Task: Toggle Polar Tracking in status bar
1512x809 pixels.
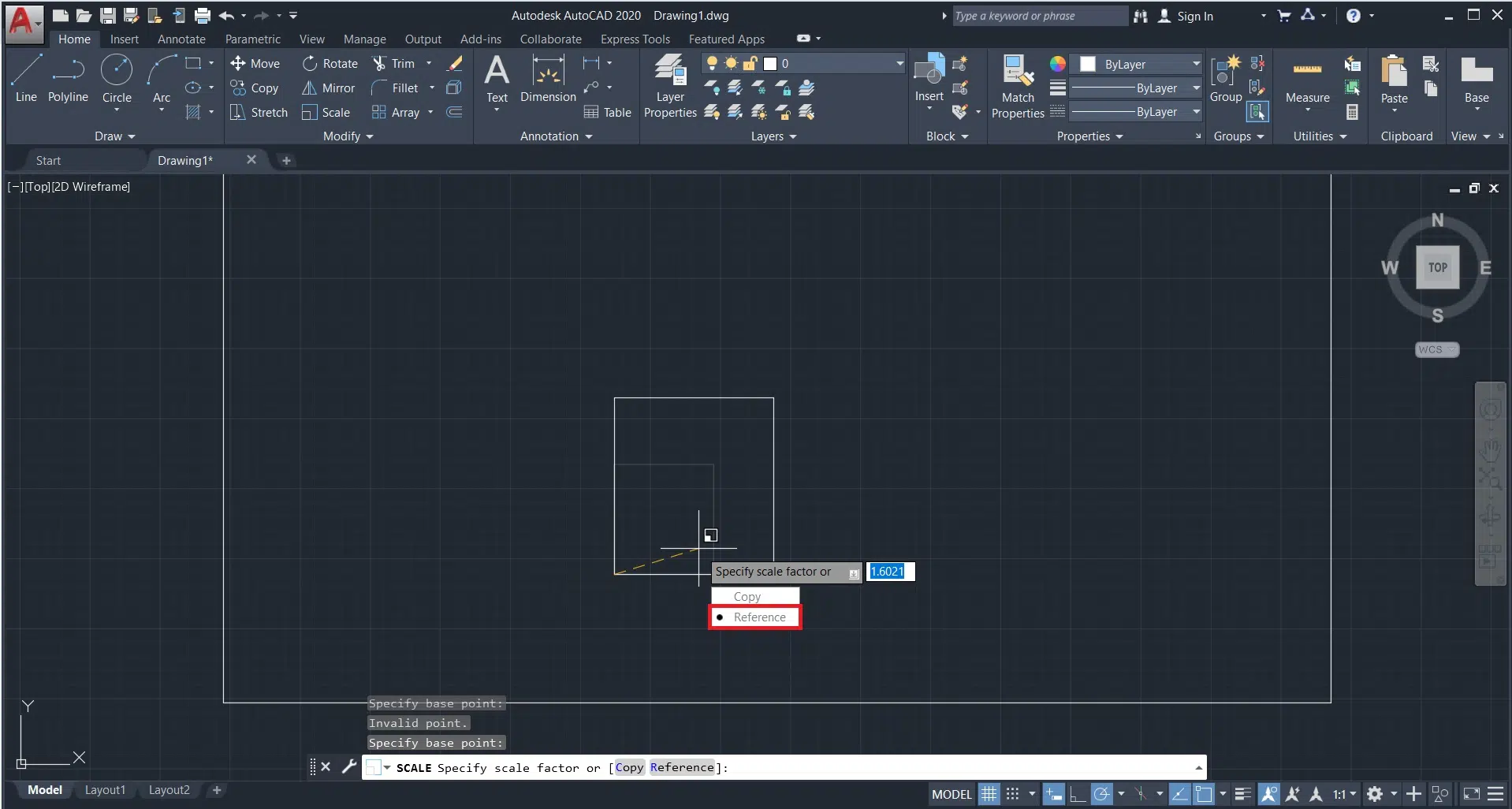Action: (x=1101, y=794)
